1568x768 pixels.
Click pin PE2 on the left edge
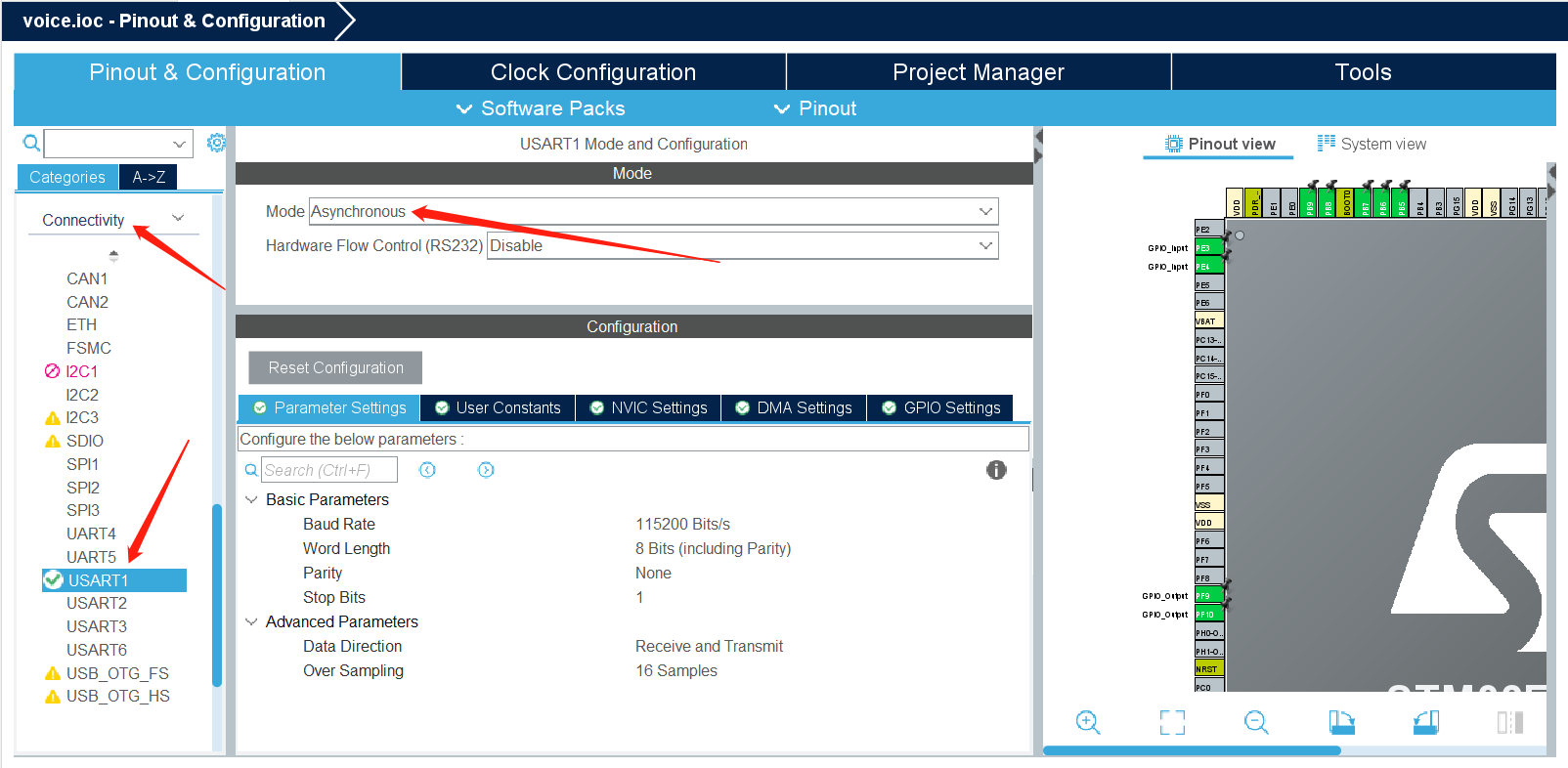coord(1209,230)
